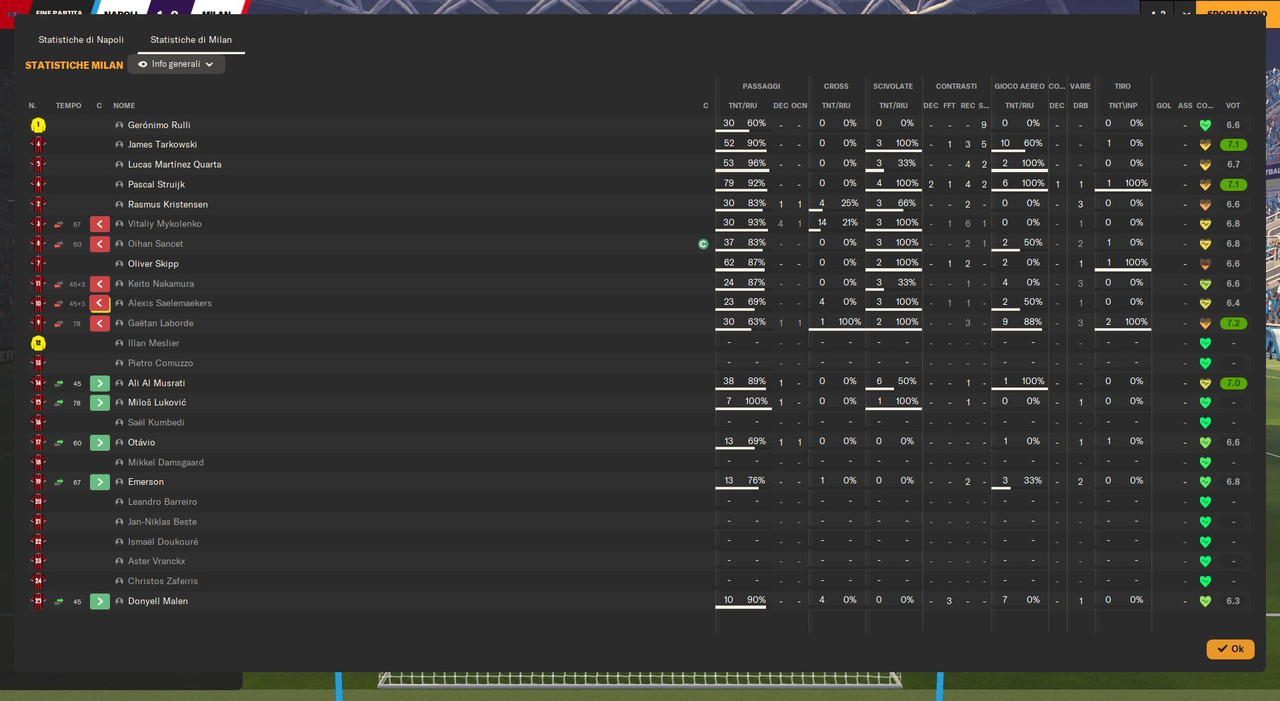Click the STATISTICHE MILAN heading
Image resolution: width=1280 pixels, height=701 pixels.
(x=74, y=65)
